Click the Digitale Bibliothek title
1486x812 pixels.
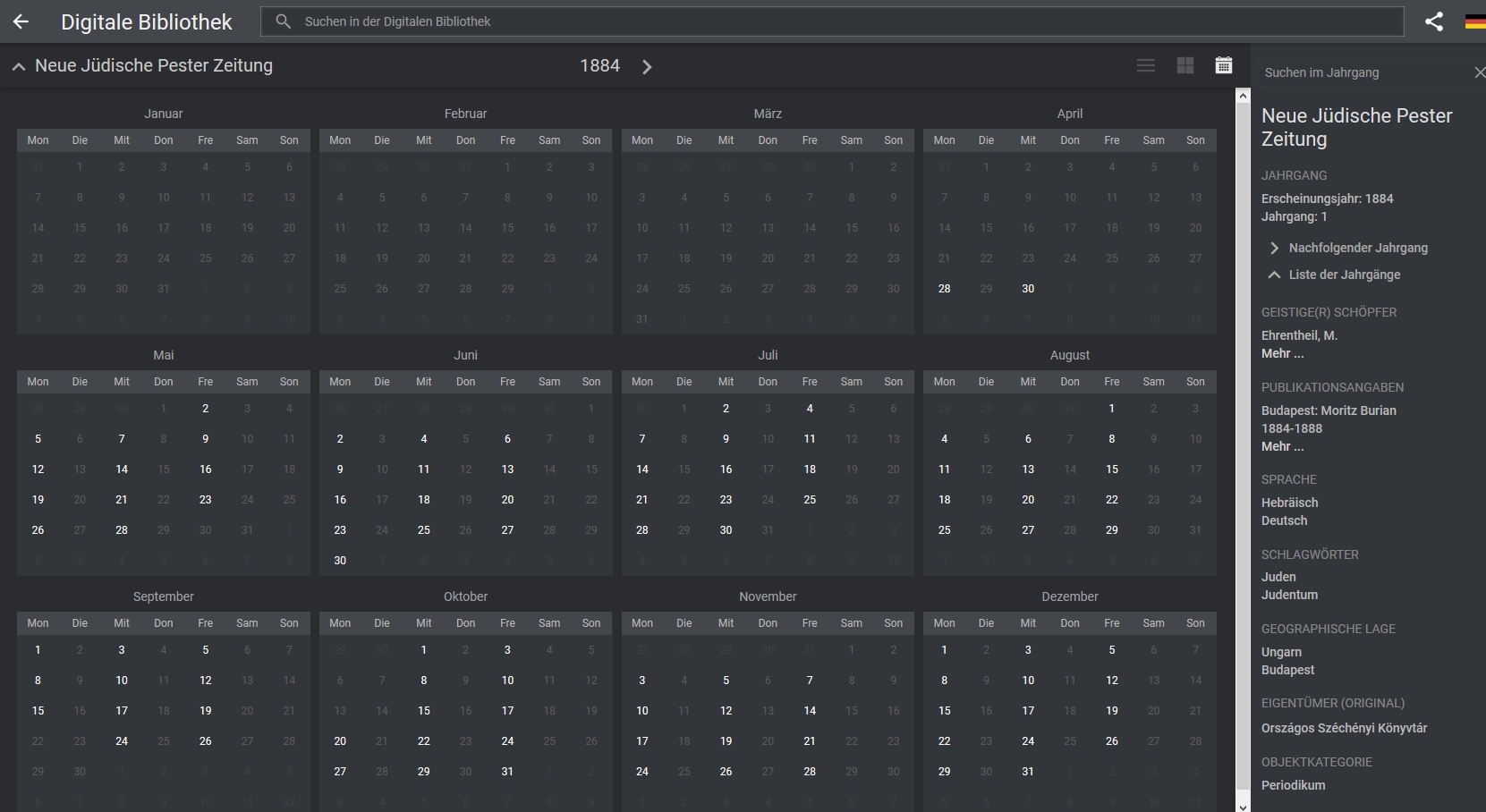coord(147,22)
